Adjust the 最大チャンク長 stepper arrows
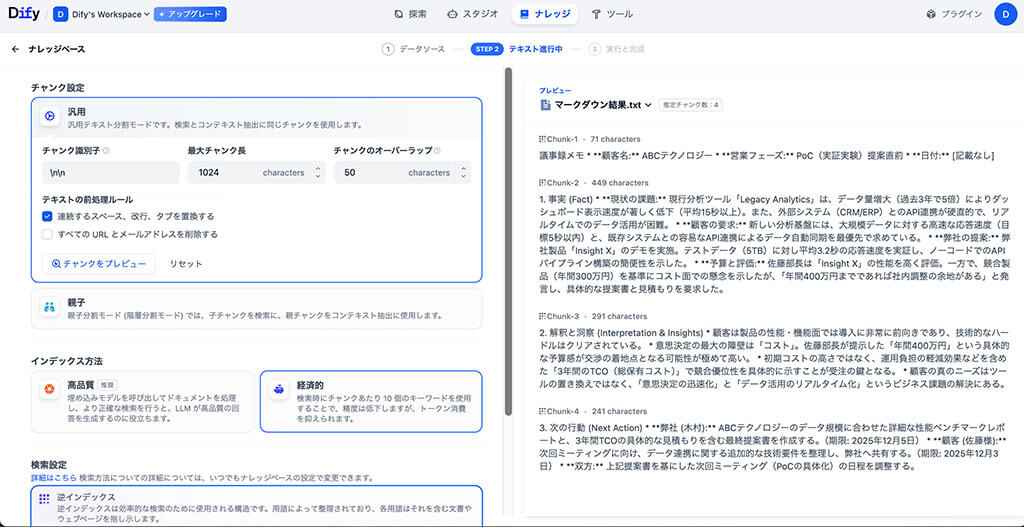 point(317,173)
